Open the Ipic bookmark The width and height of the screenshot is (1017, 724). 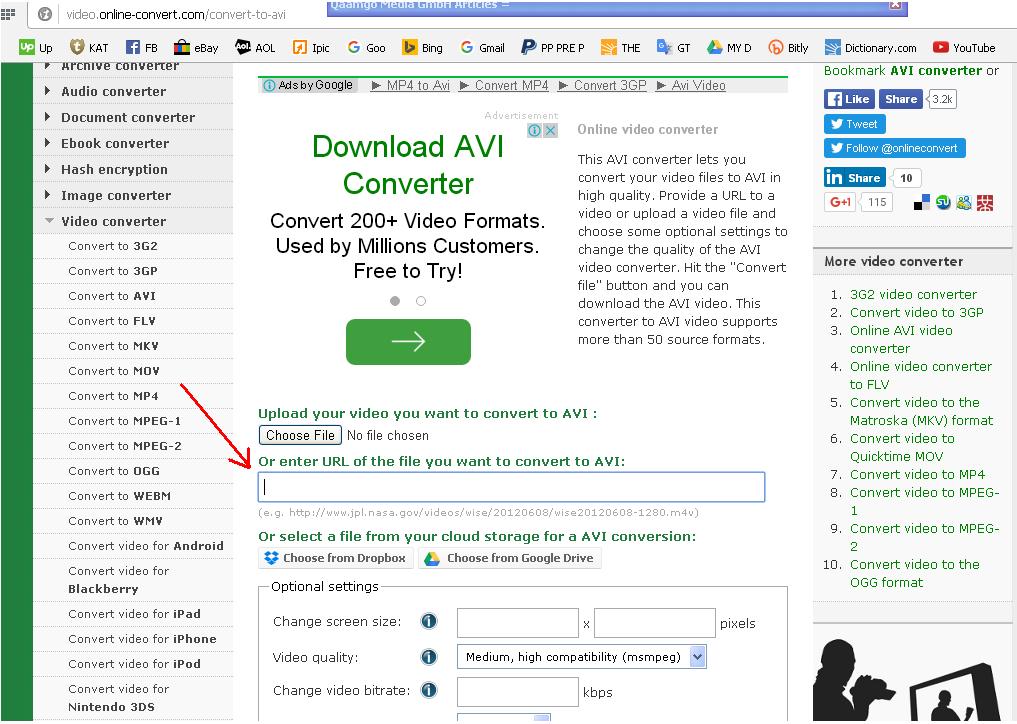click(x=311, y=47)
